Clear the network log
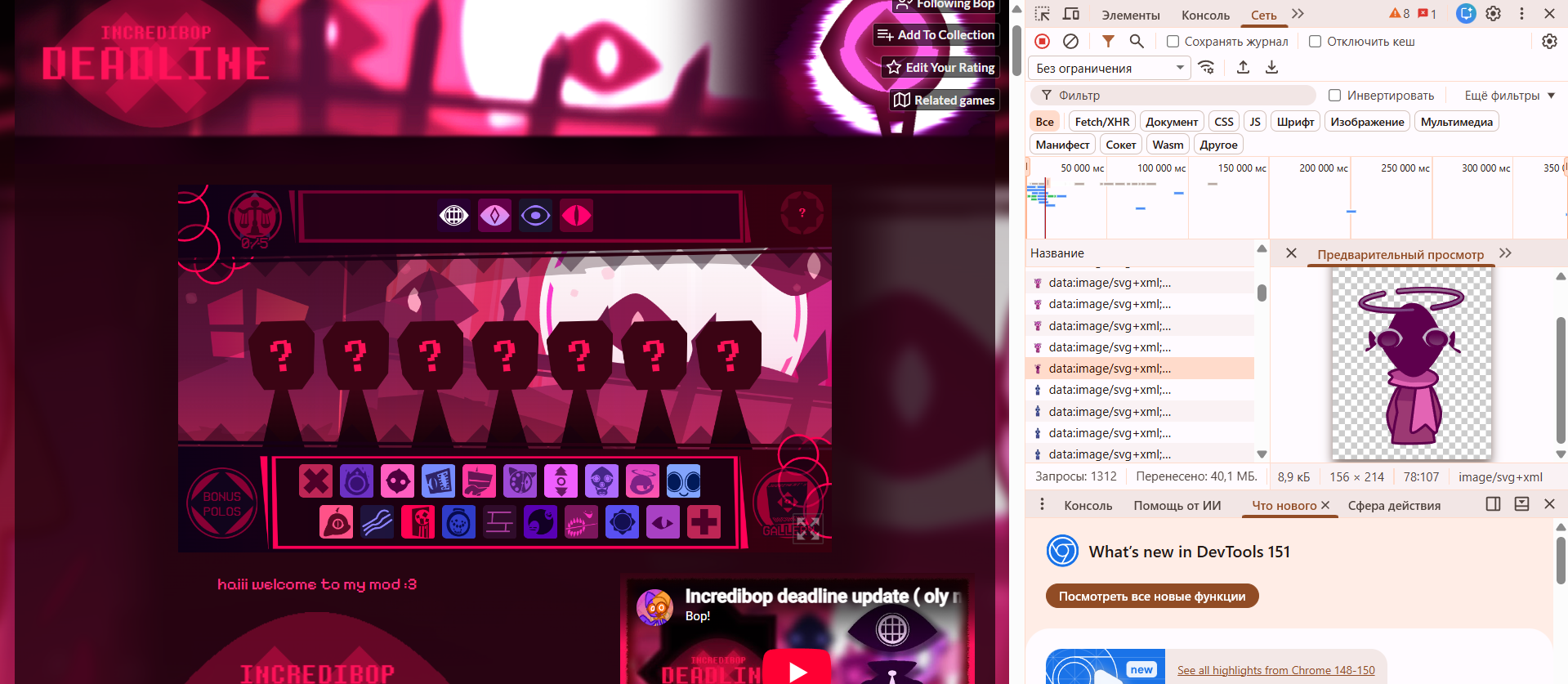1568x684 pixels. click(x=1070, y=41)
